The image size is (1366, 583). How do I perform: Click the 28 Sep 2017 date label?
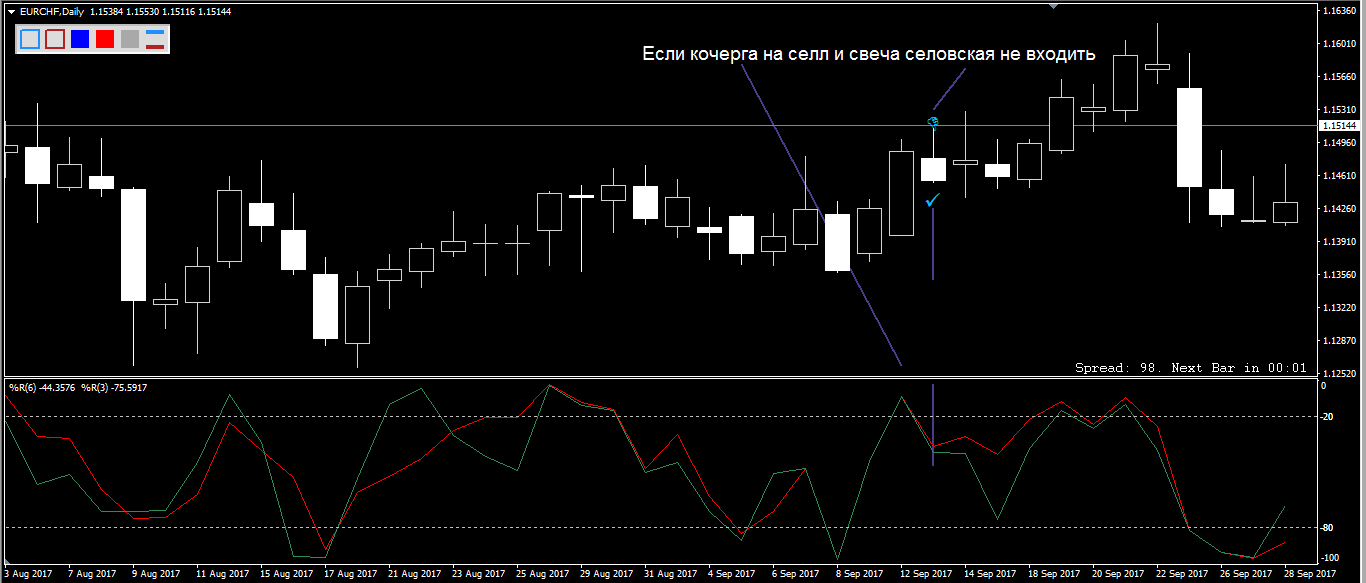coord(1310,574)
